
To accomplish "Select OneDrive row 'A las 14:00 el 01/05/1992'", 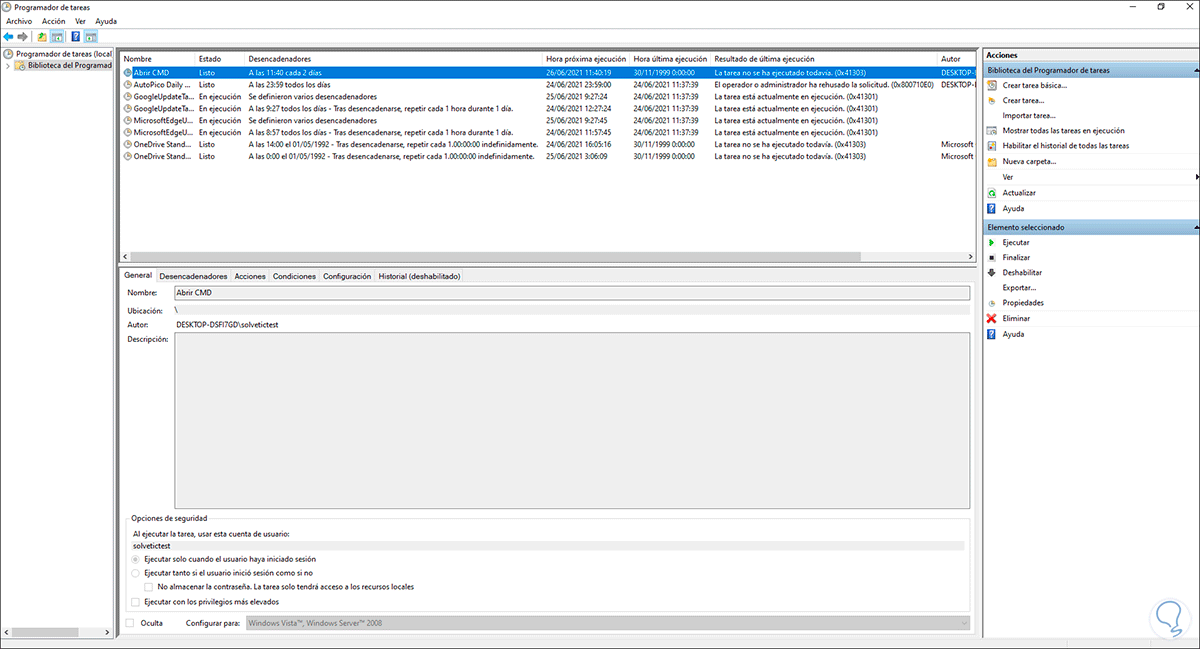I will (549, 144).
